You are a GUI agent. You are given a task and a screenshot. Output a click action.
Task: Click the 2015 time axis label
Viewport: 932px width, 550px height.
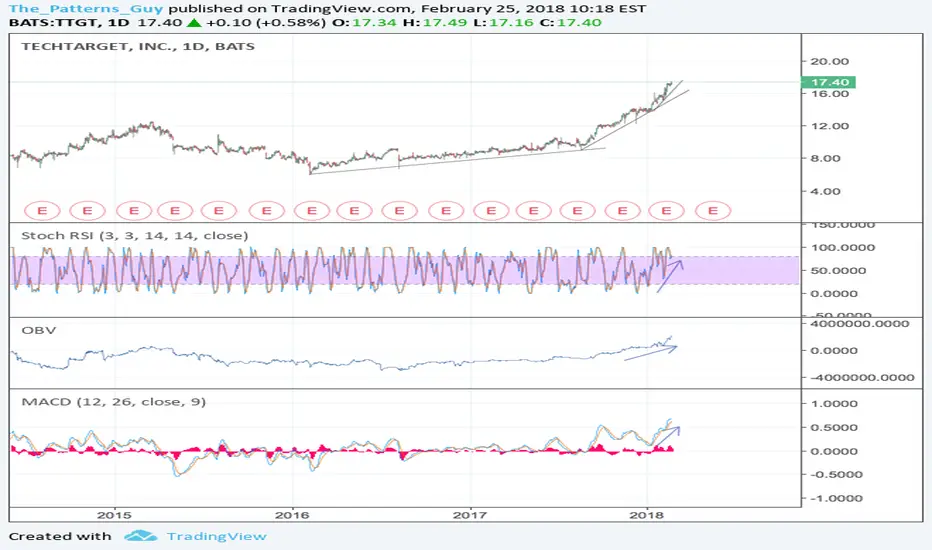point(114,515)
